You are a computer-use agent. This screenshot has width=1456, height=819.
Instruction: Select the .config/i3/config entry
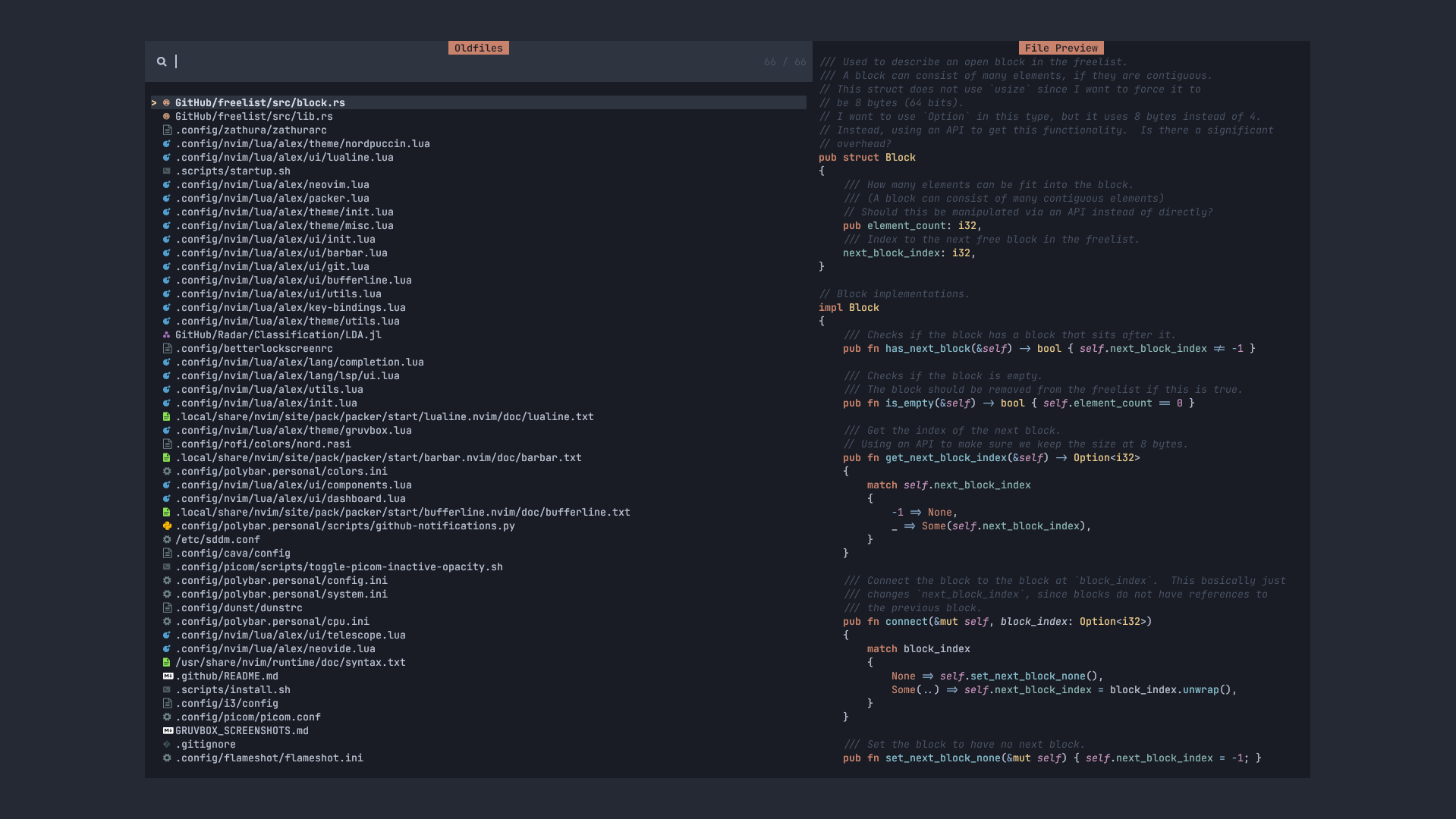click(227, 703)
